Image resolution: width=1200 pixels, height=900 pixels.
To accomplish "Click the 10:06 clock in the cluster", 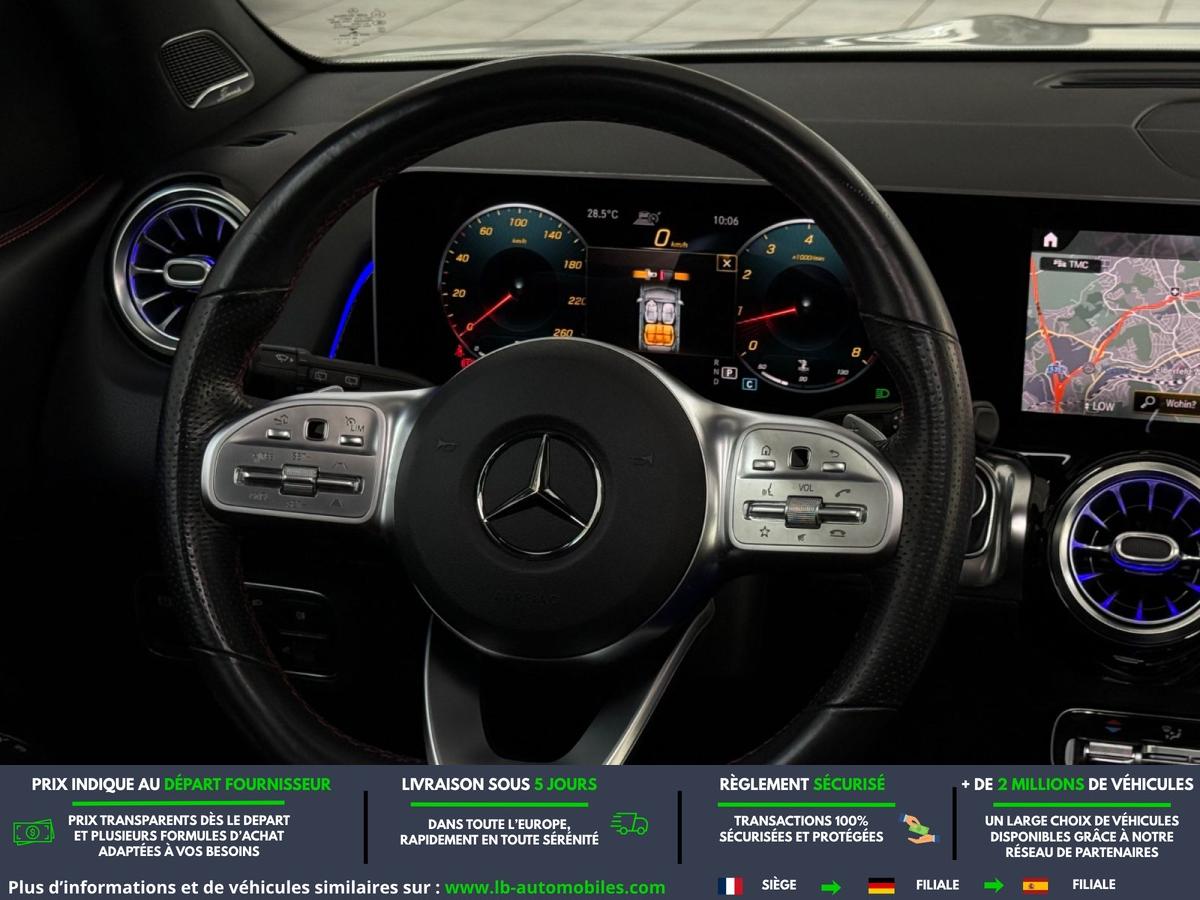I will coord(726,221).
